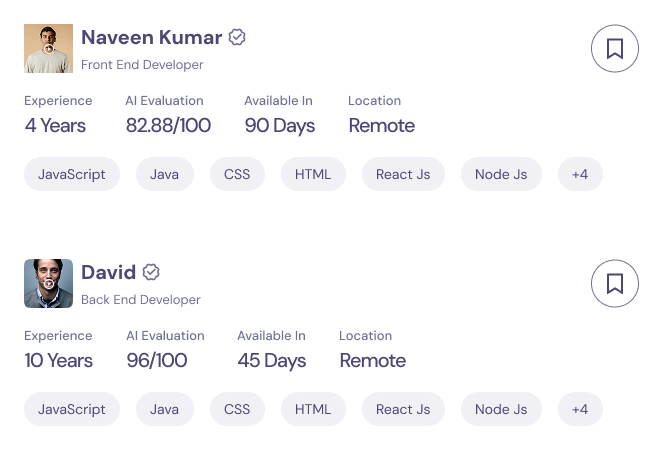Select the HTML tag on David's card
663x467 pixels.
[x=313, y=409]
